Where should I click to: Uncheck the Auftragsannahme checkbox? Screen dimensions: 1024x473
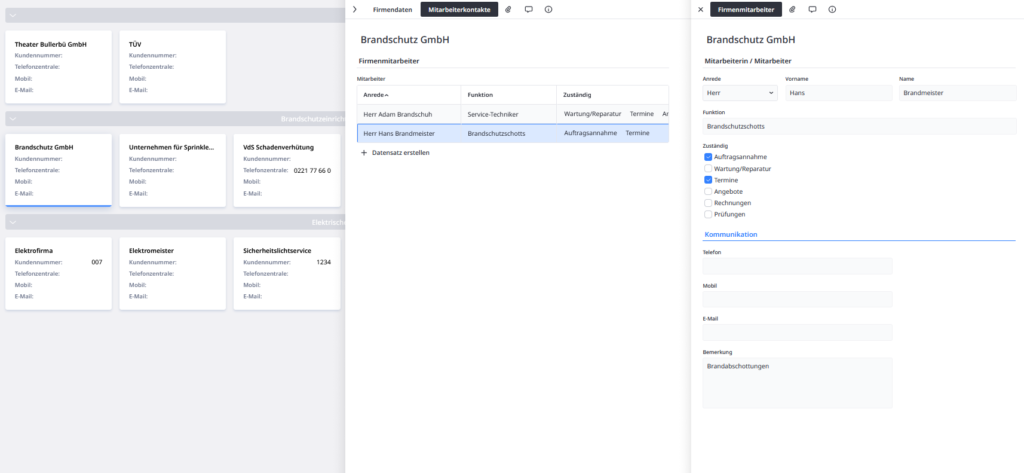tap(708, 157)
